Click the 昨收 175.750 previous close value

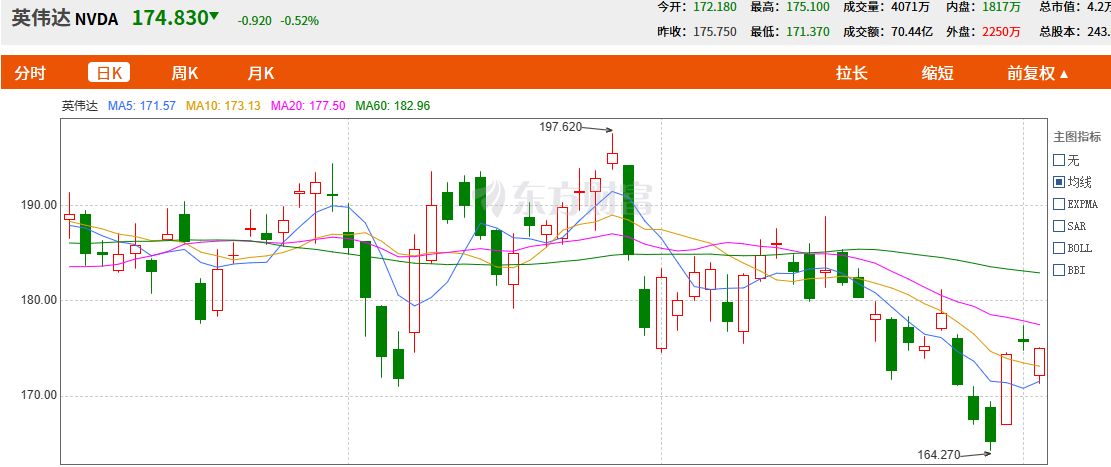716,32
